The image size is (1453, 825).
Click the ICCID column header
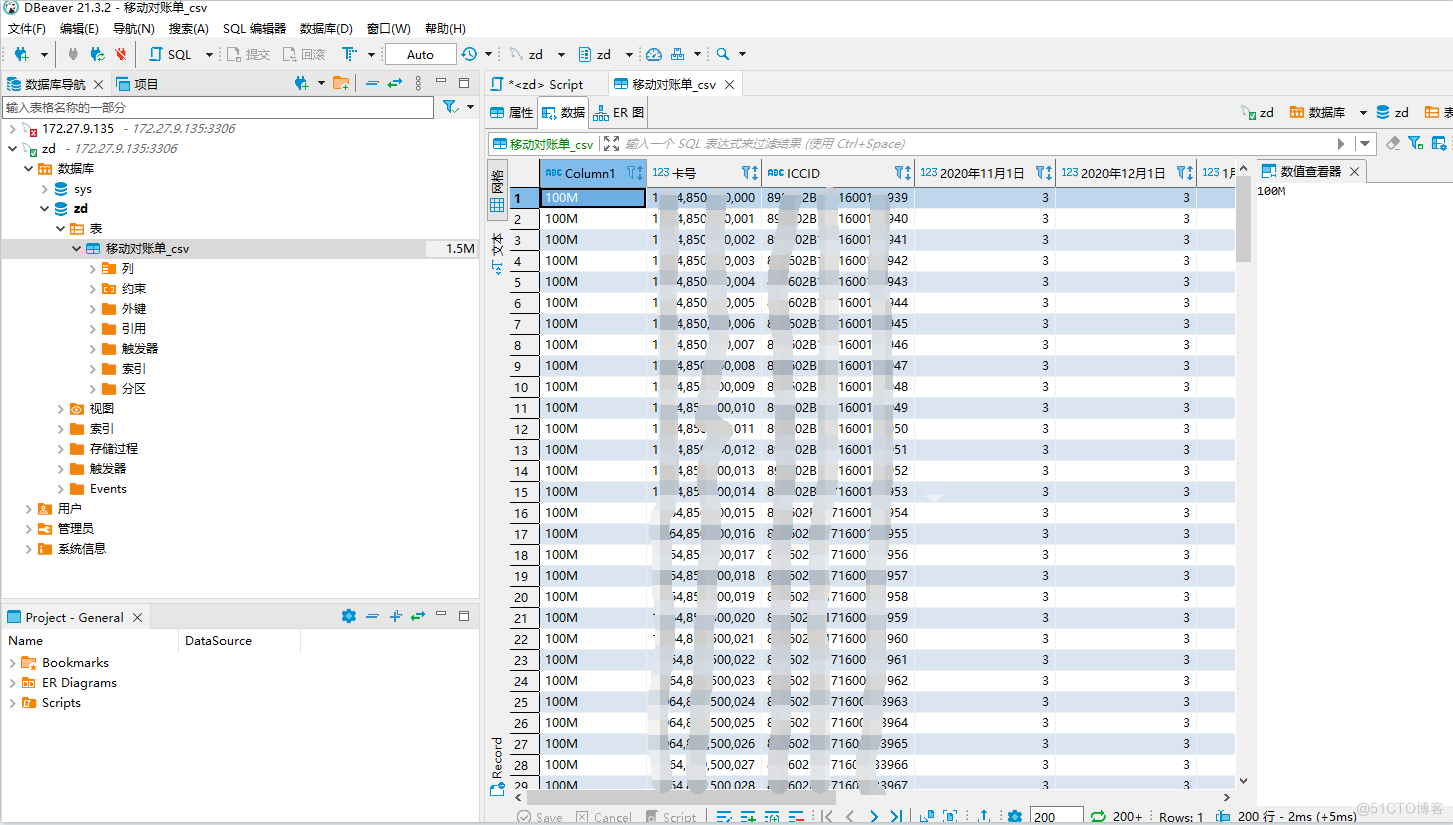tap(837, 172)
